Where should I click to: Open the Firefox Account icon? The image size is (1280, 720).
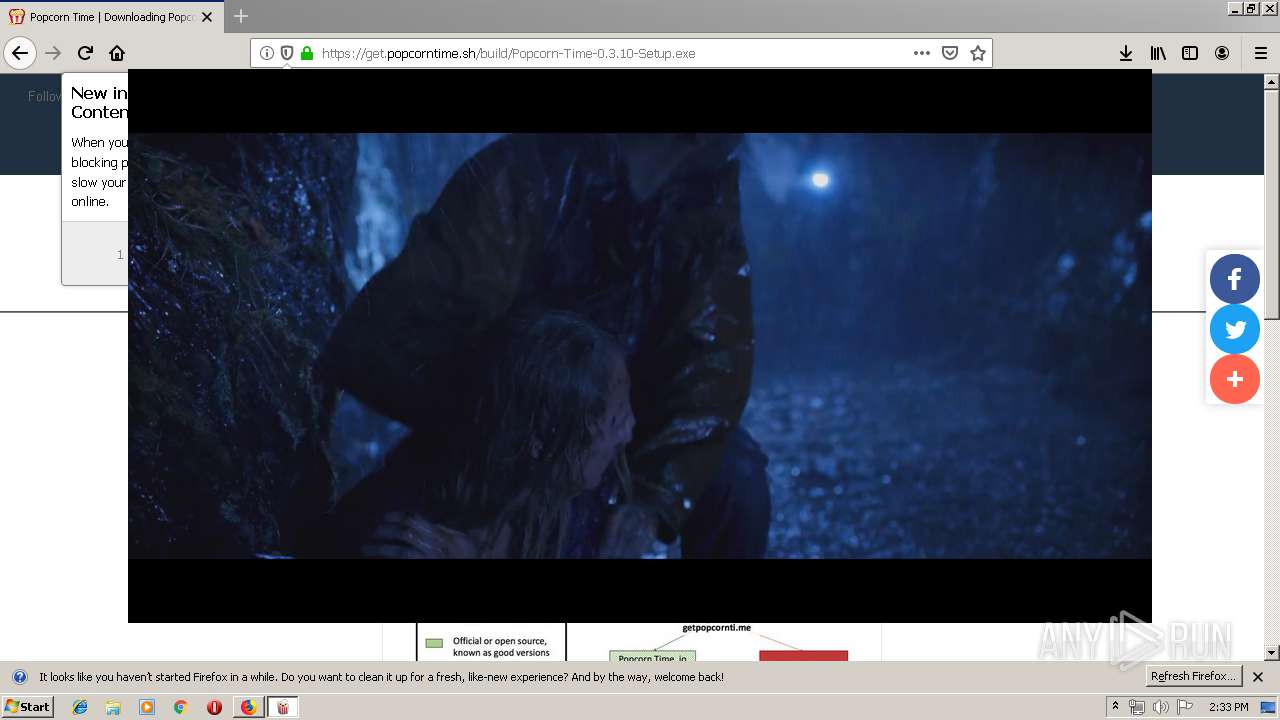(x=1222, y=53)
